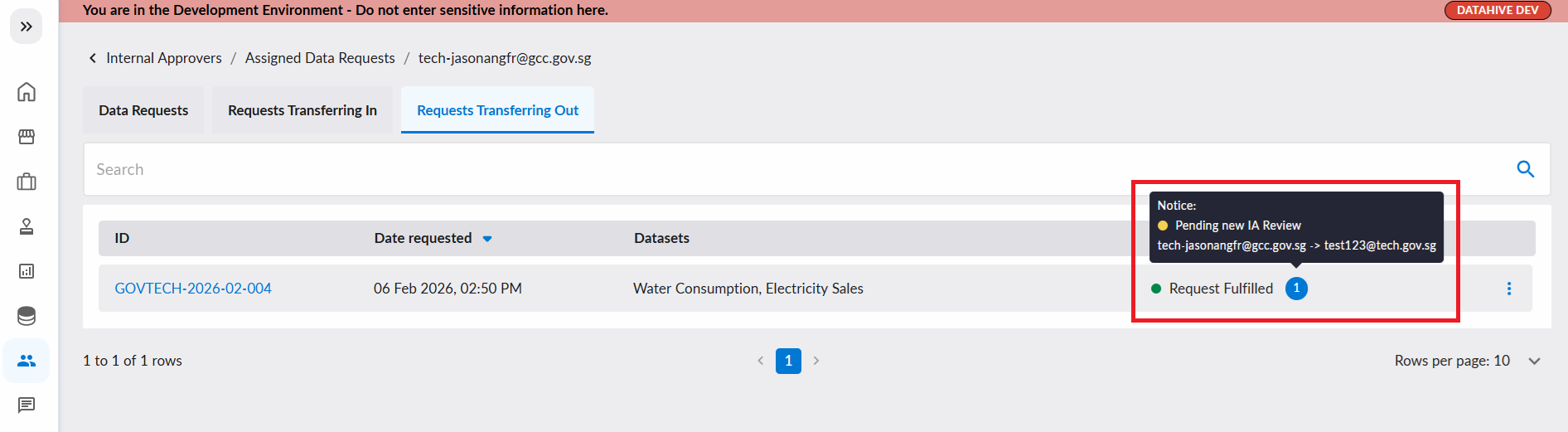Click page 1 pagination button

pyautogui.click(x=788, y=361)
